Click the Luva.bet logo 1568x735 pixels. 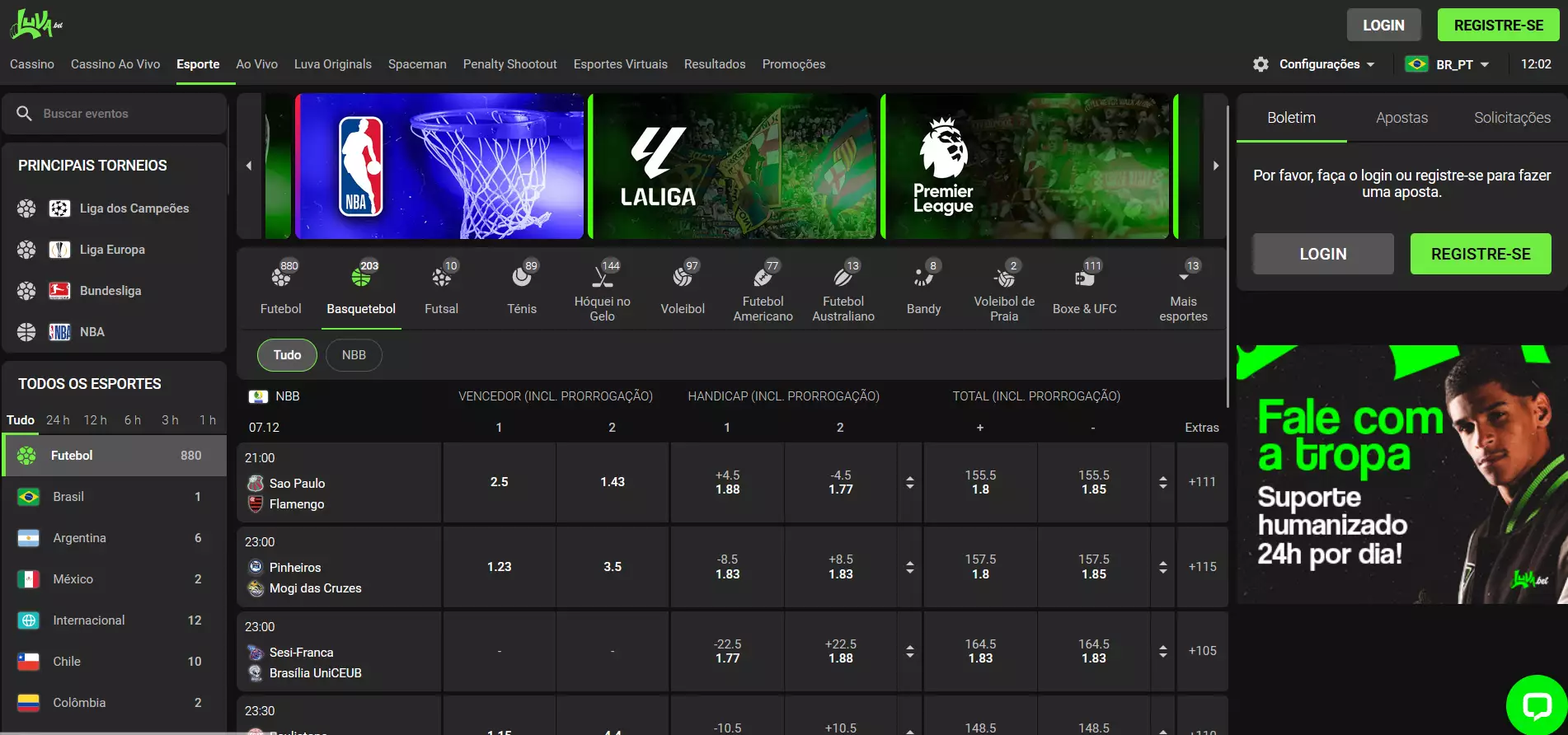[36, 25]
